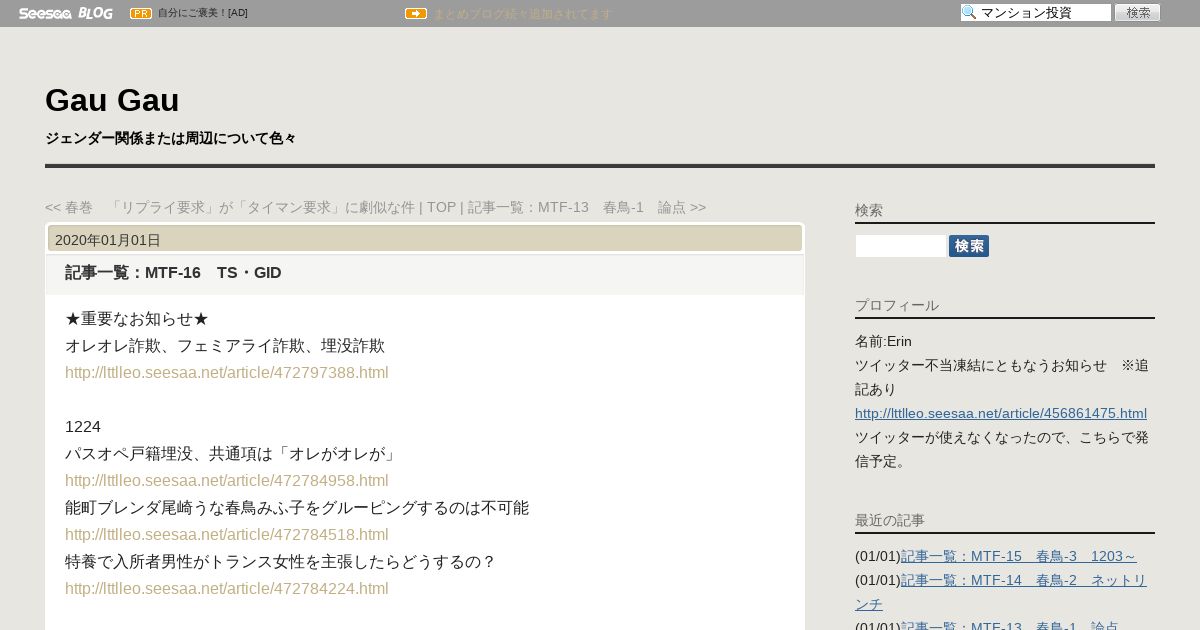
Task: Click the magnifier icon in top search box
Action: [969, 12]
